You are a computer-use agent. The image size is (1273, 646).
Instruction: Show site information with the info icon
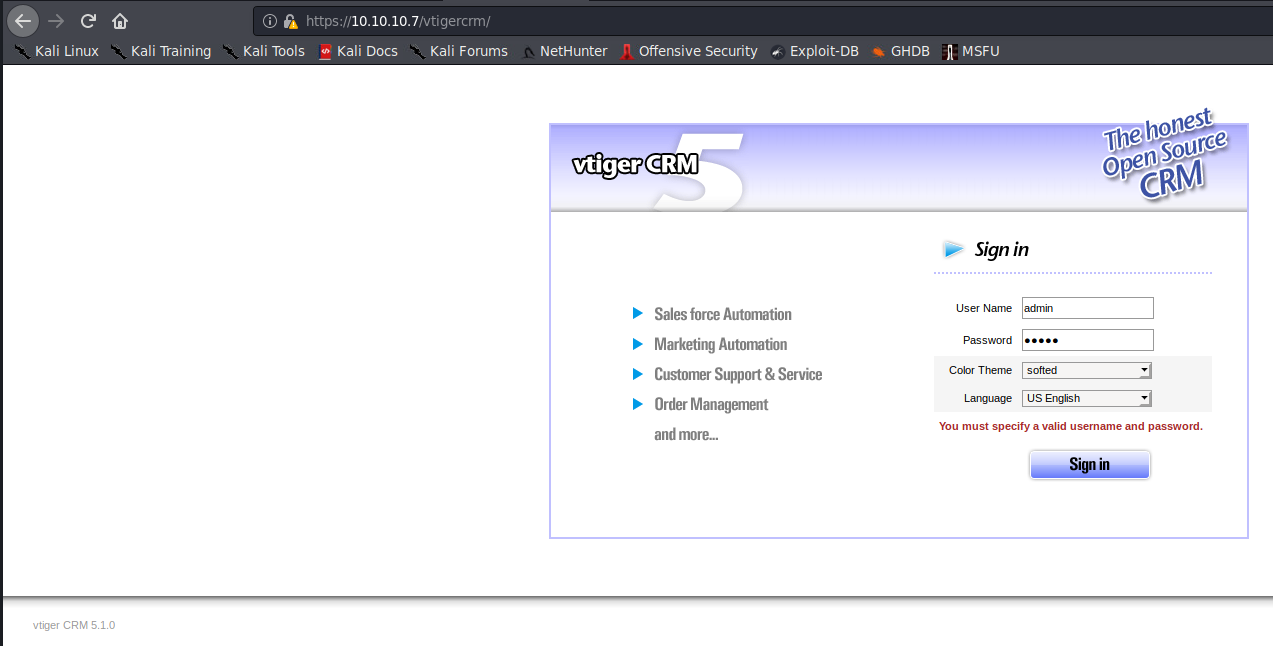click(x=270, y=21)
